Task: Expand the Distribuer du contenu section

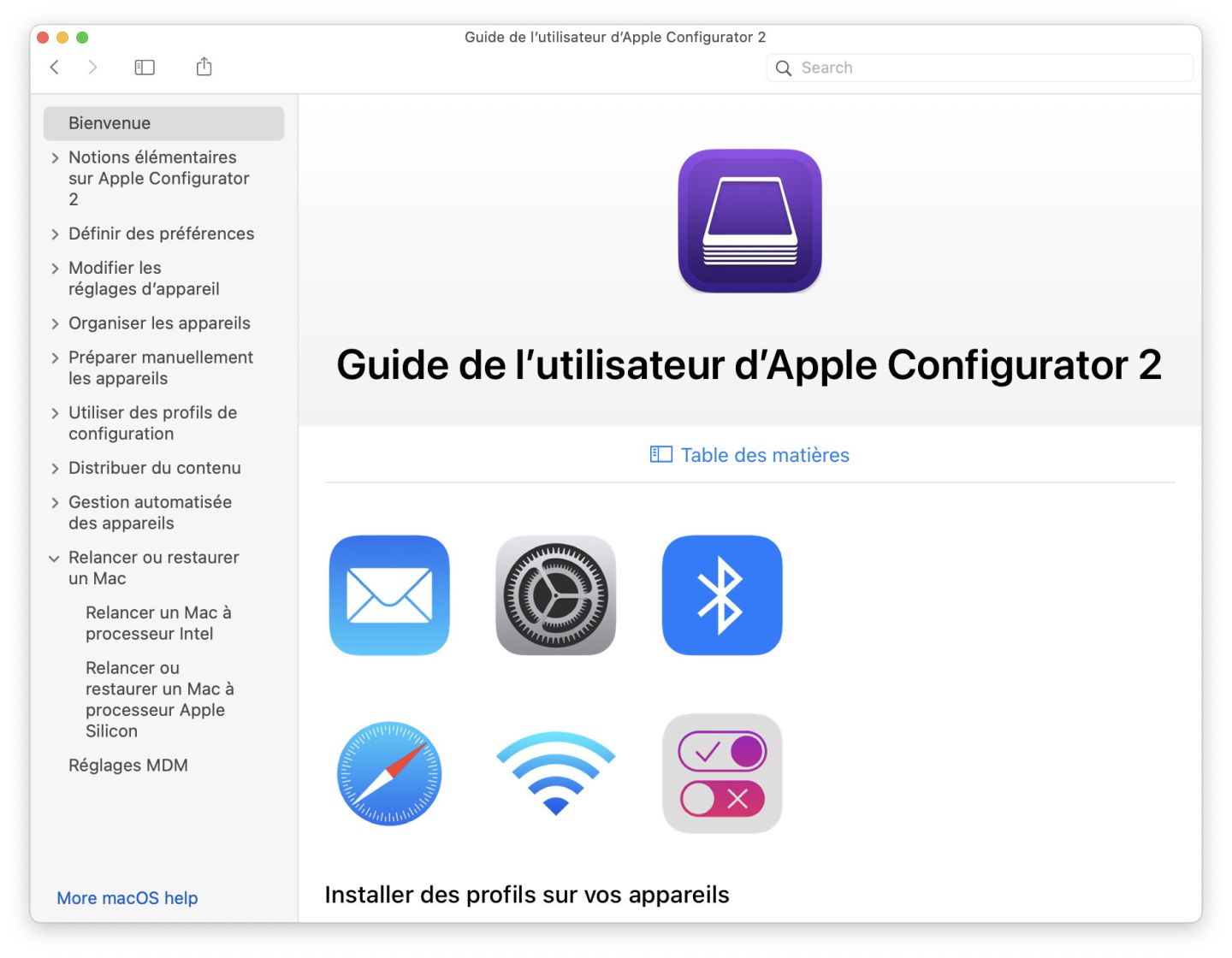Action: coord(55,469)
